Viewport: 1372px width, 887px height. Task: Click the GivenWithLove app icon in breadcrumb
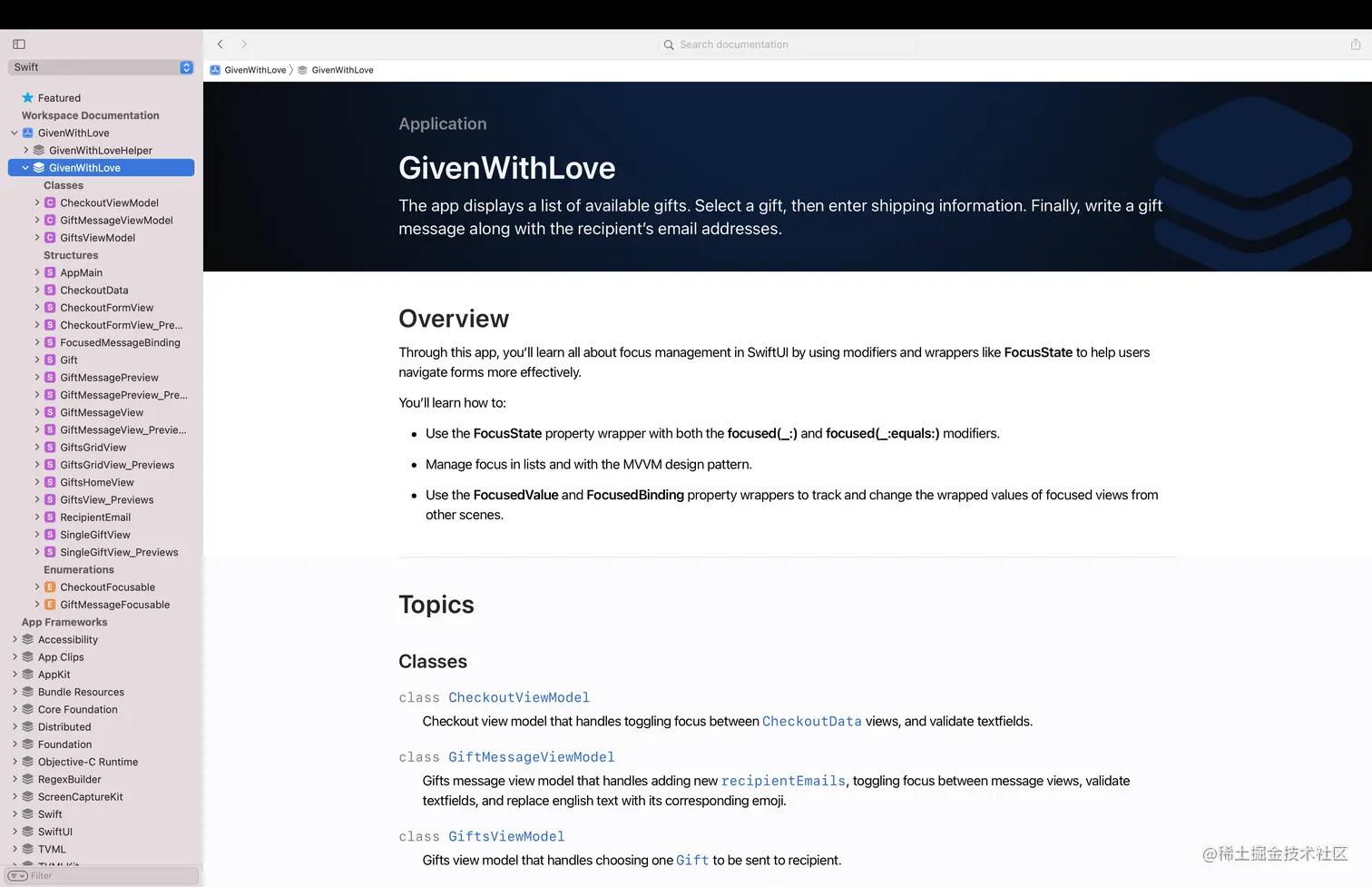tap(215, 70)
